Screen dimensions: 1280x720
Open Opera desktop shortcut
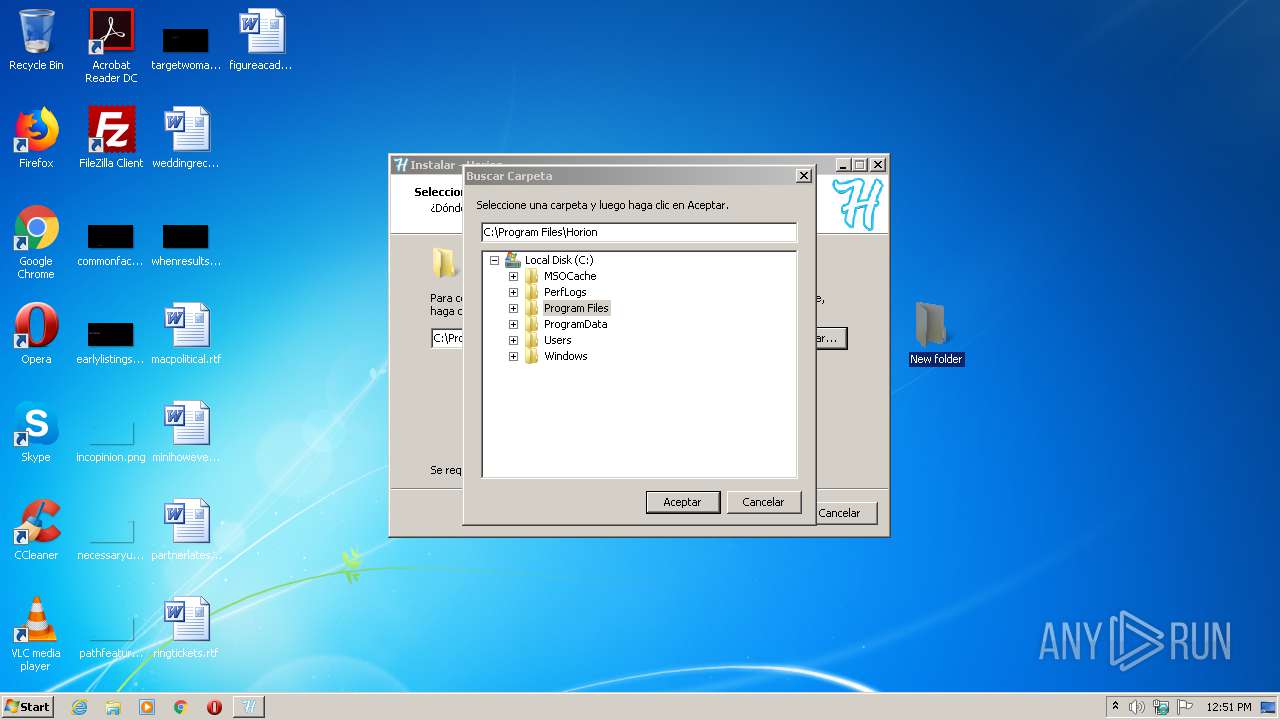click(36, 335)
